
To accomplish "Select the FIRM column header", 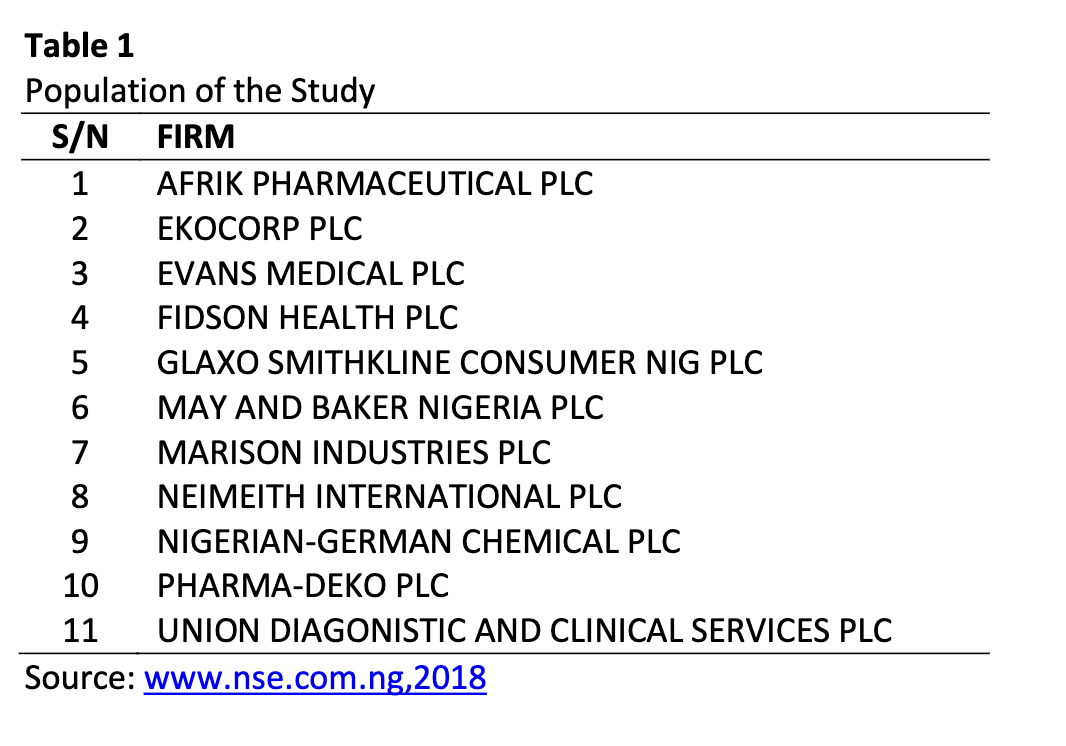I will 196,137.
